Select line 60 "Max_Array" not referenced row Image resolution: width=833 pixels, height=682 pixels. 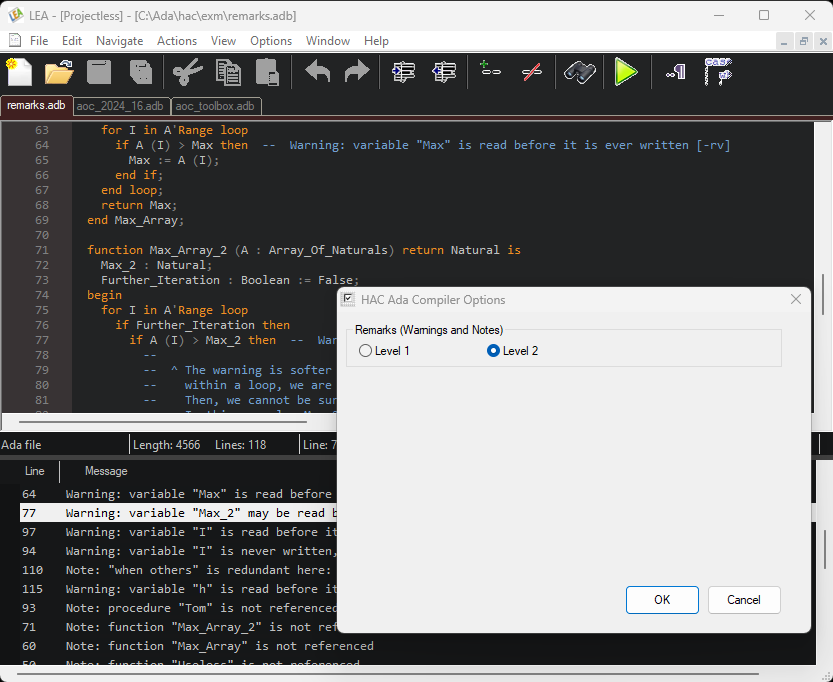pos(197,646)
